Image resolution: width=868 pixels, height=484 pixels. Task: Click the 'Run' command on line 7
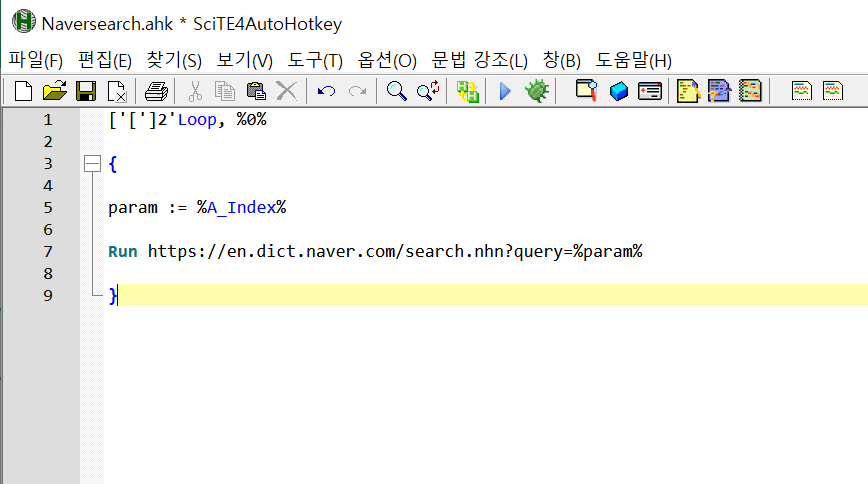pos(123,251)
